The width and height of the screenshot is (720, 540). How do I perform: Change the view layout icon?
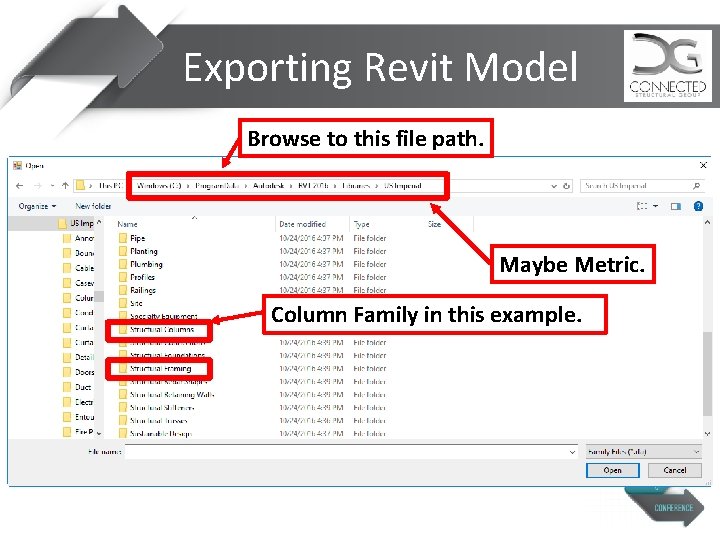coord(642,206)
